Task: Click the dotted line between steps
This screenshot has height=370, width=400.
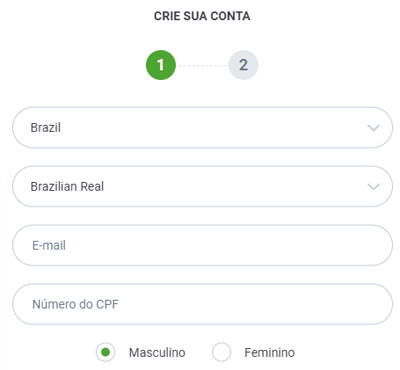Action: (x=202, y=66)
